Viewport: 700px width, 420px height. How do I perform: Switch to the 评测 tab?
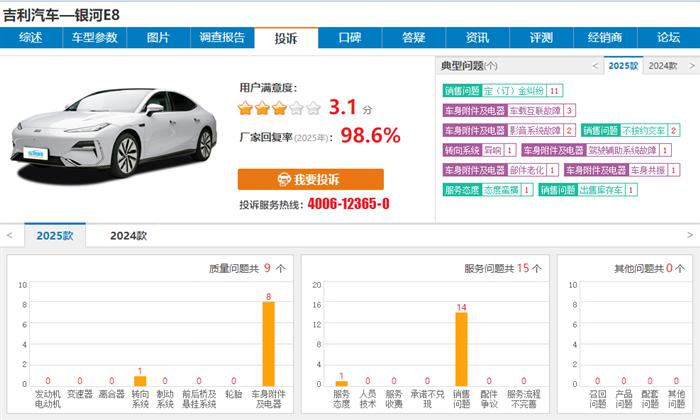[x=542, y=37]
